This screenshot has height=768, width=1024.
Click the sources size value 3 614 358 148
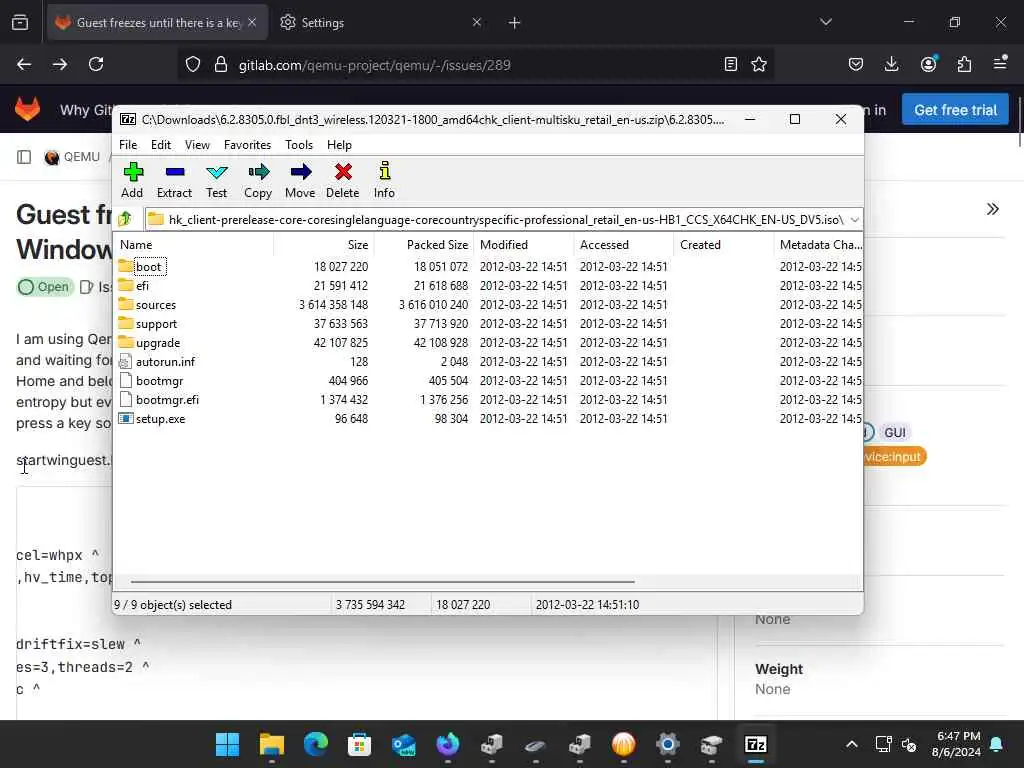(x=333, y=304)
